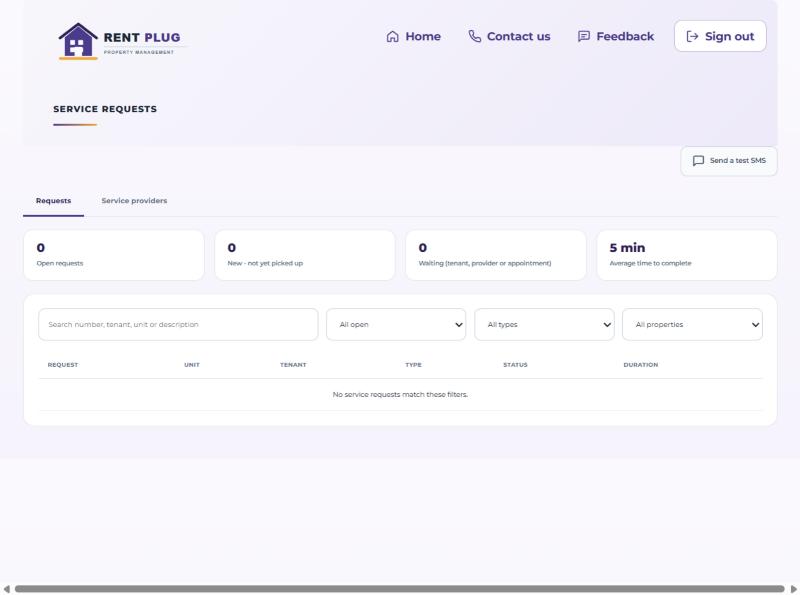
Task: Select the Average time to complete card
Action: pyautogui.click(x=687, y=255)
